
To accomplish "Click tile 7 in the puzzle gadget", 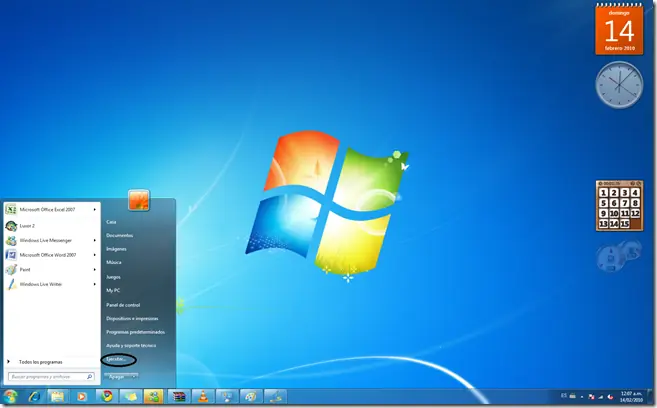I will pos(625,203).
